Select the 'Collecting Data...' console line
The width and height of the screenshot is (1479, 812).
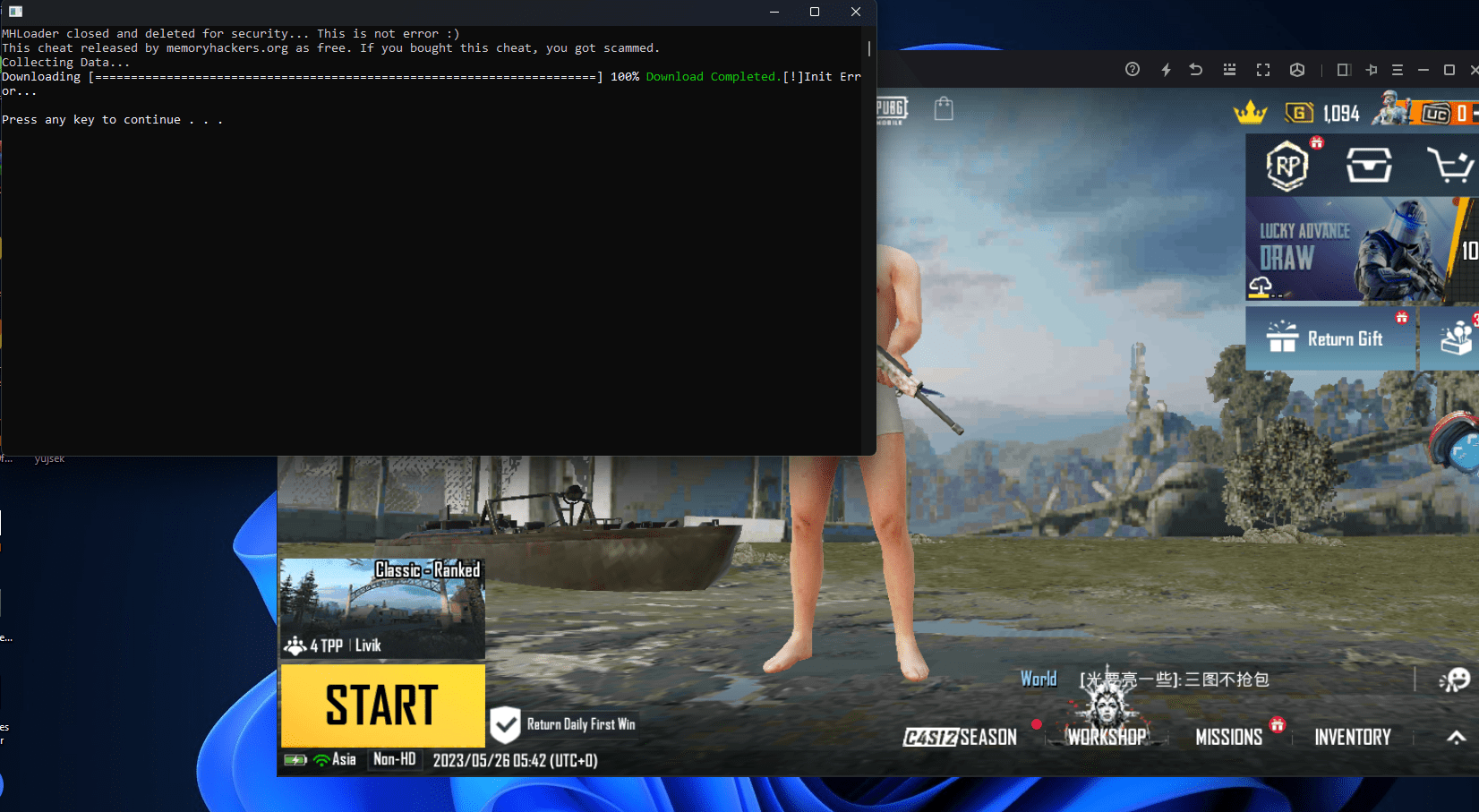(x=66, y=63)
